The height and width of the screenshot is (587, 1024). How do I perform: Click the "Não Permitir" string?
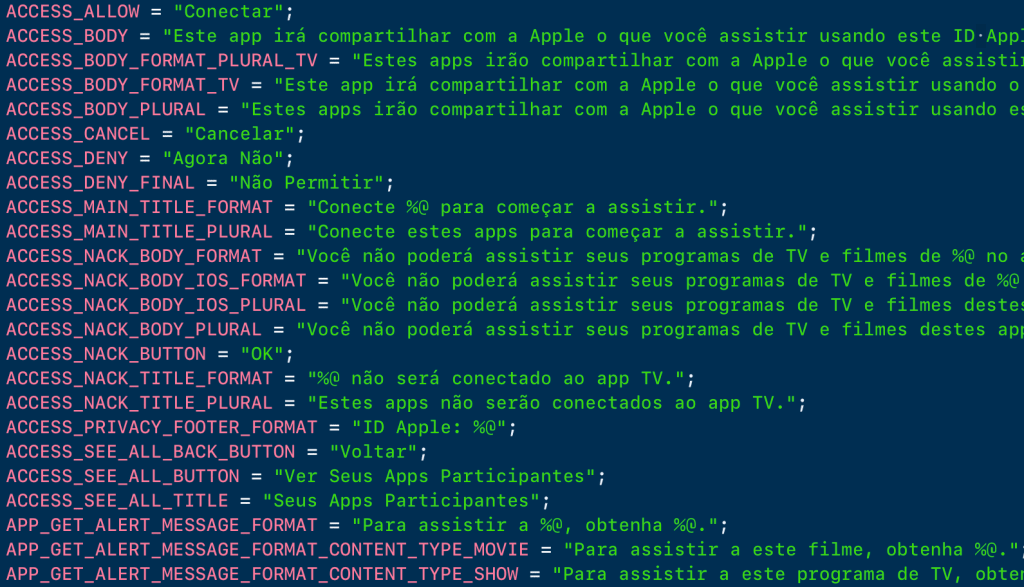(x=307, y=182)
